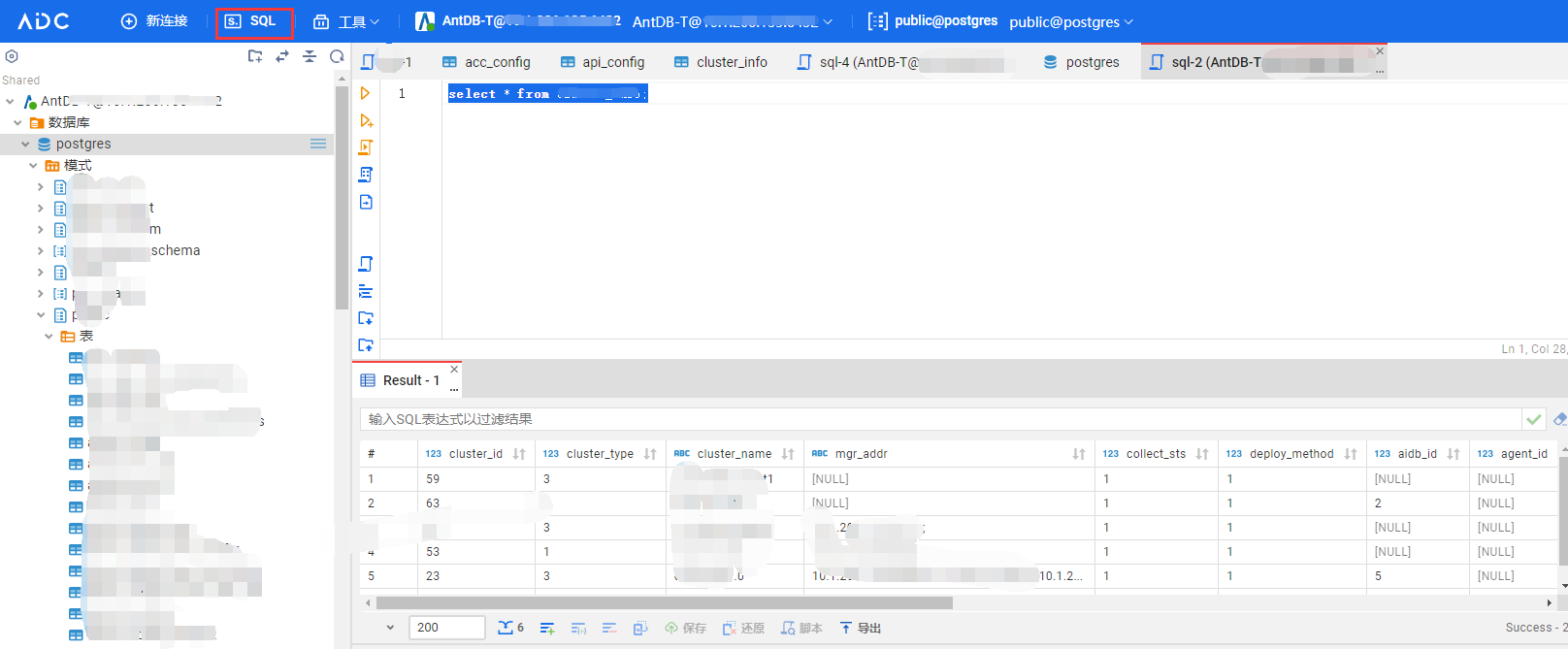Image resolution: width=1568 pixels, height=649 pixels.
Task: Switch to the api_config tab
Action: click(603, 62)
